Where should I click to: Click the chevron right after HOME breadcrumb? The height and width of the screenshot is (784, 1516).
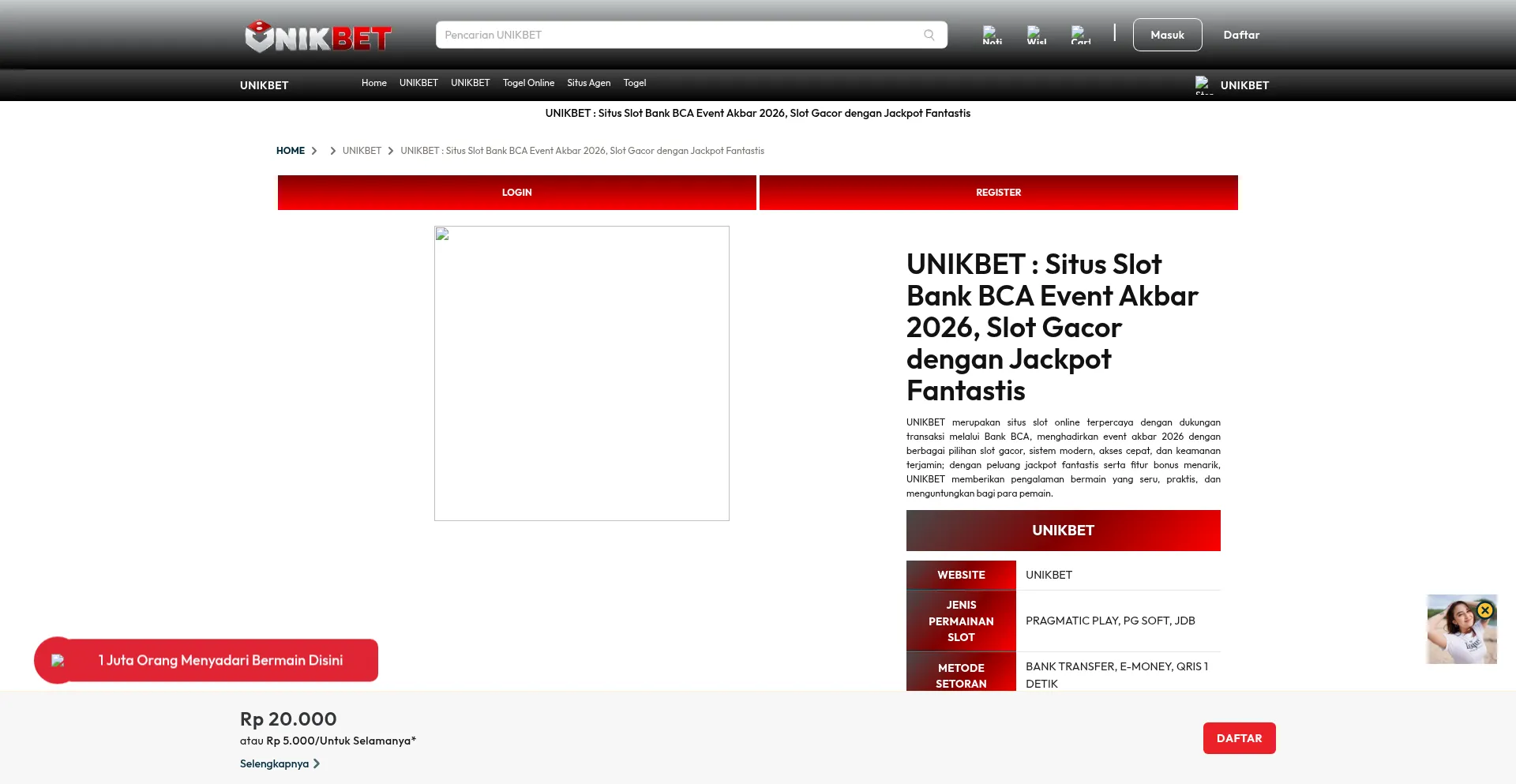click(x=314, y=151)
